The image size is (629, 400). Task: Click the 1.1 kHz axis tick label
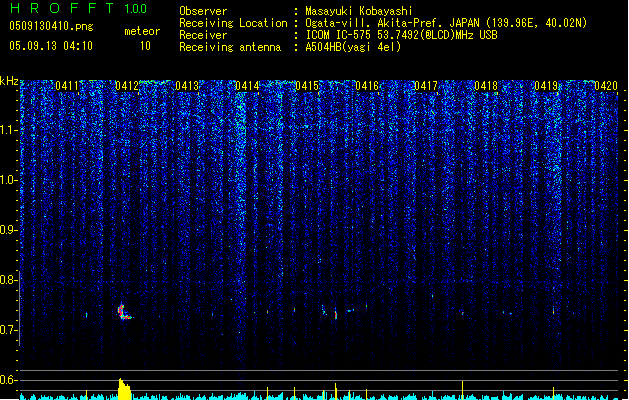coord(8,130)
